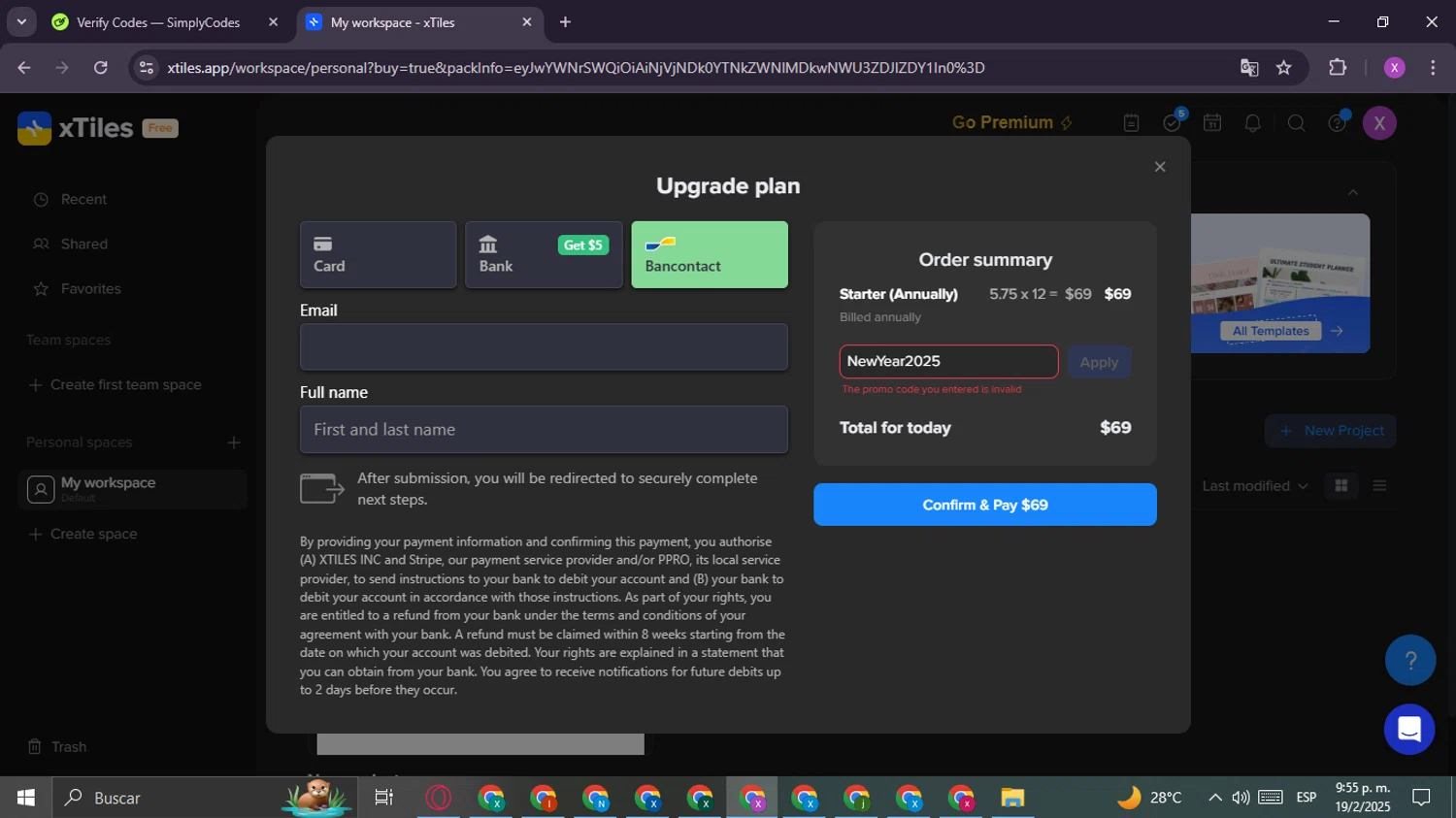Switch to list view
This screenshot has height=818, width=1456.
pyautogui.click(x=1379, y=485)
